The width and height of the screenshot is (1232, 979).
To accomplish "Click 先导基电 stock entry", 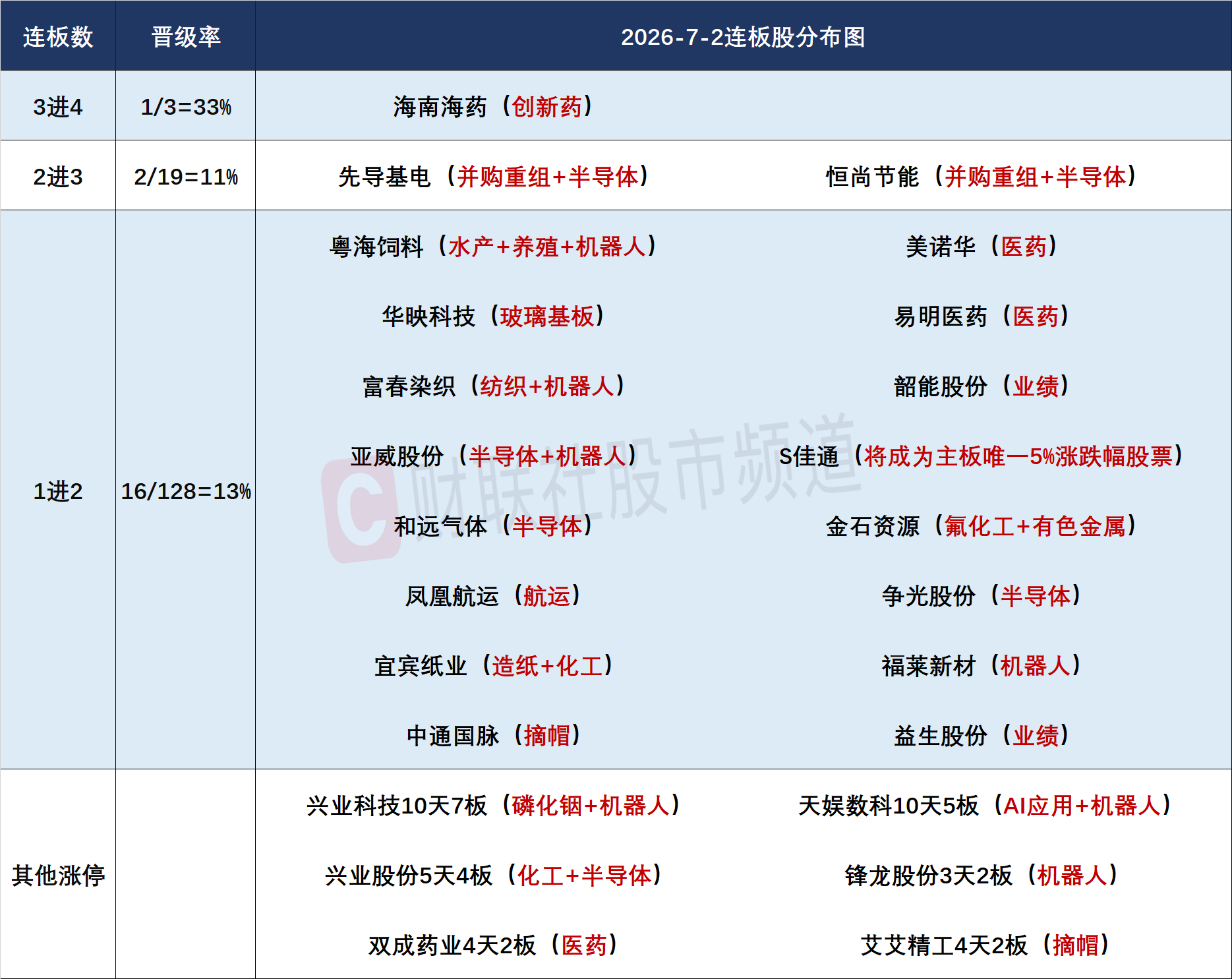I will click(493, 176).
